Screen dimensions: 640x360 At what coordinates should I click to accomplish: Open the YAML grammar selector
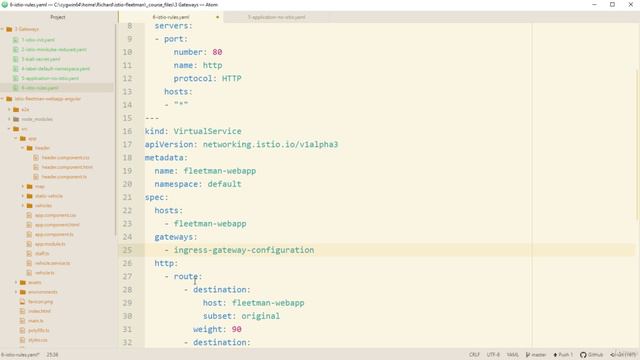tap(512, 355)
